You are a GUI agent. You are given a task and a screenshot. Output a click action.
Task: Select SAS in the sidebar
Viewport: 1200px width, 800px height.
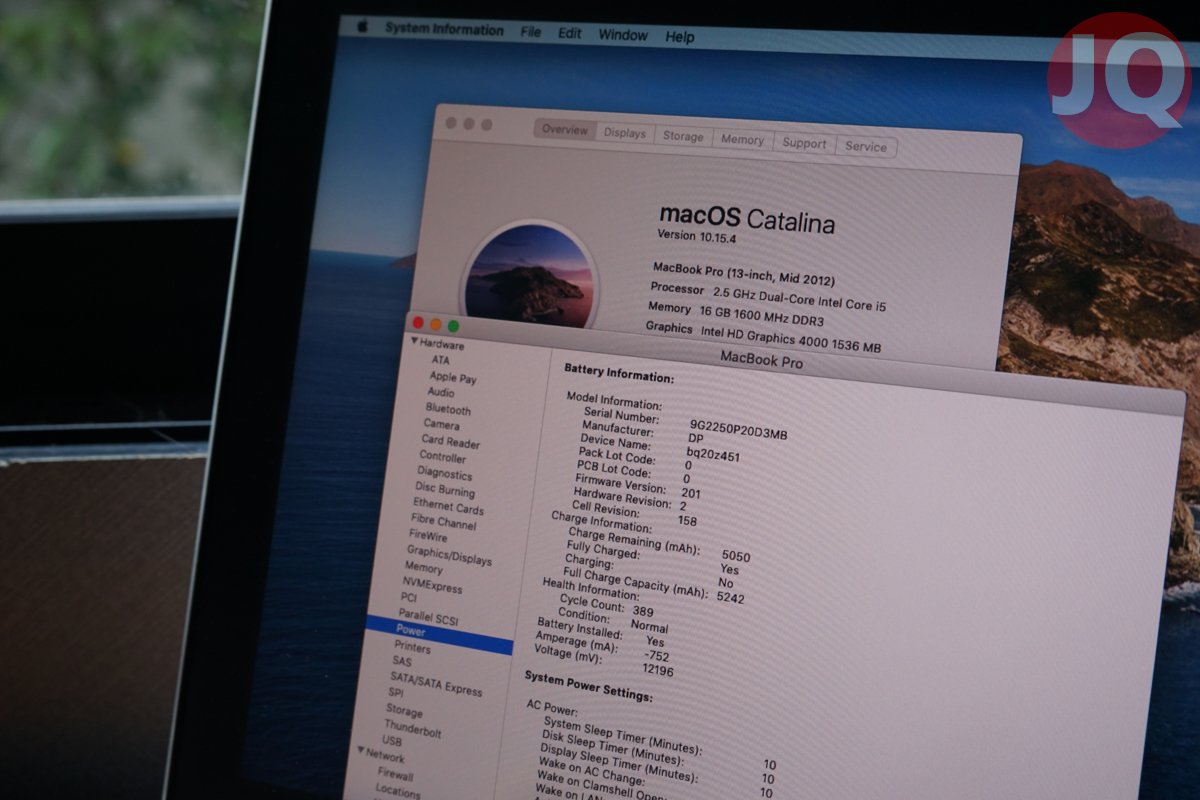402,662
